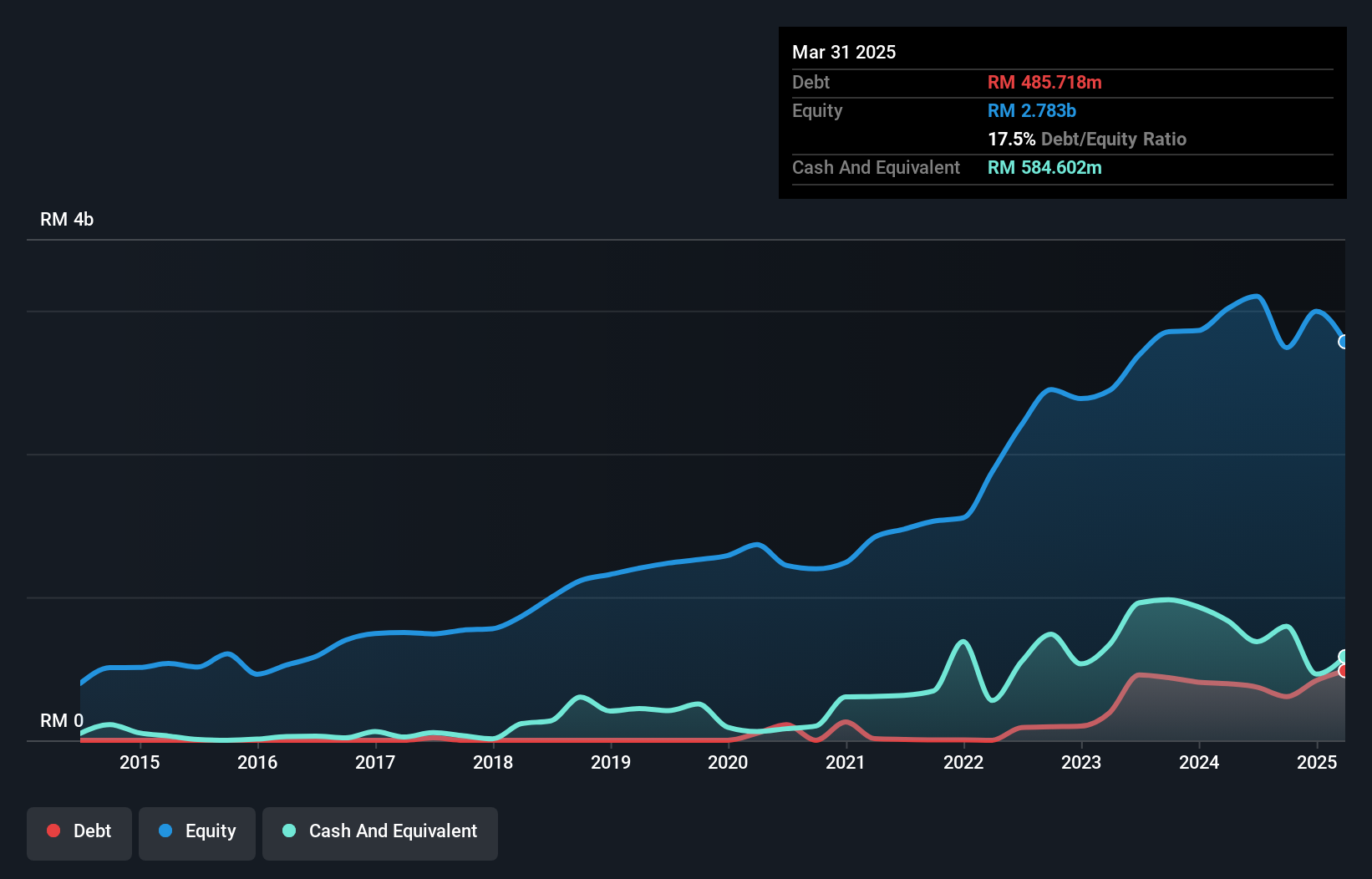The height and width of the screenshot is (879, 1372).
Task: Click the RM 584.602m cash value
Action: coord(1044,167)
